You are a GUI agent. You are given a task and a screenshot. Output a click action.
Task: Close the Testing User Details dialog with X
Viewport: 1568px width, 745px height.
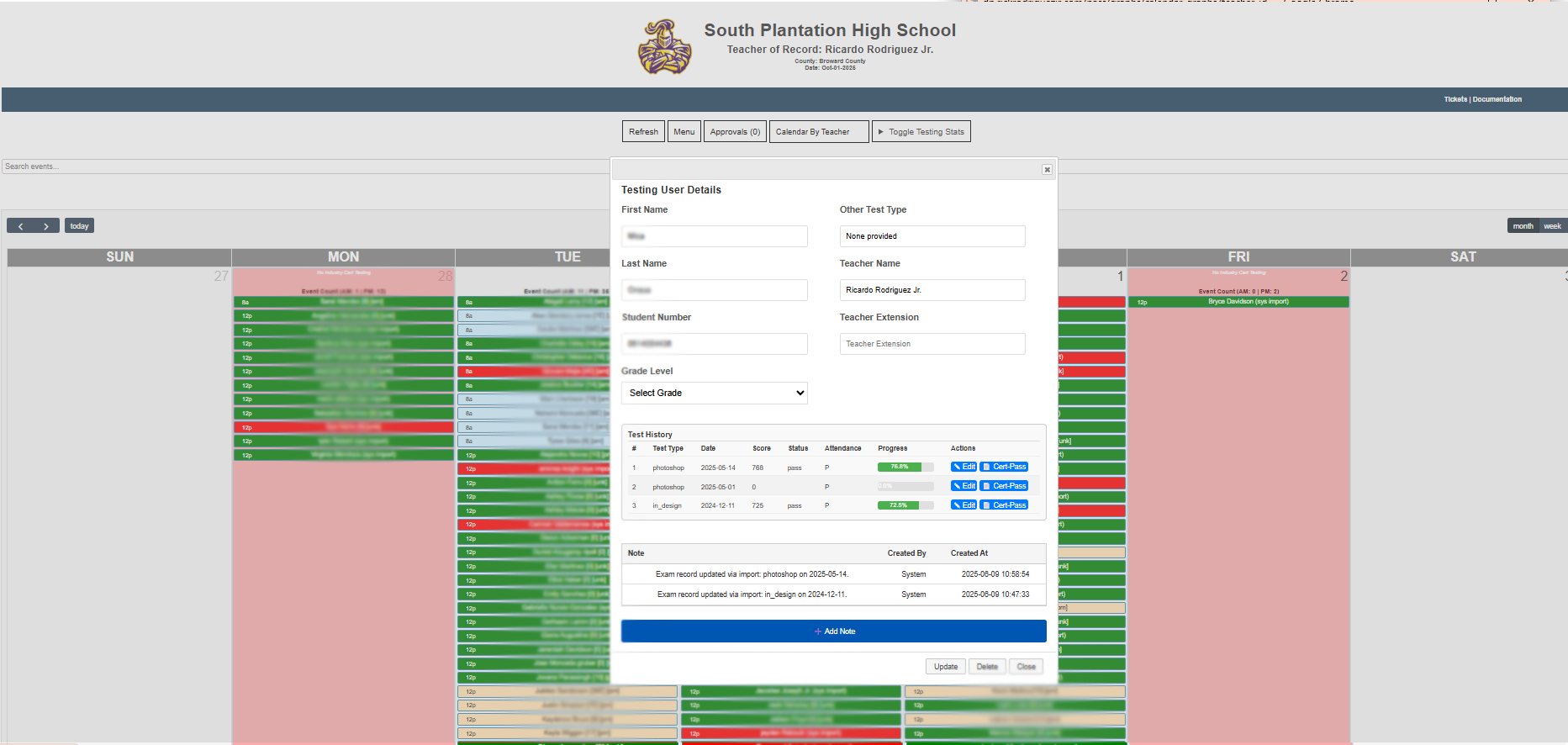[x=1047, y=170]
